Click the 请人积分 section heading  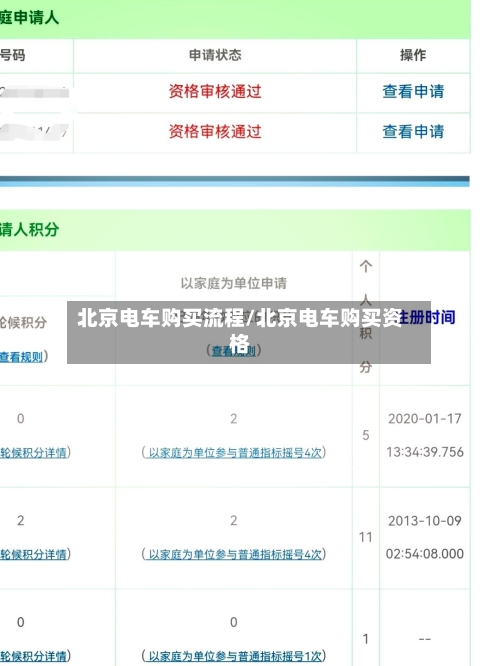29,230
